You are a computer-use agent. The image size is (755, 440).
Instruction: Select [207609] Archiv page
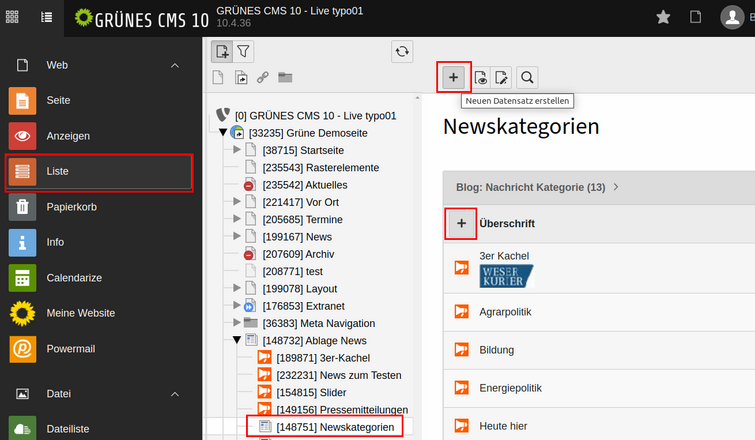[298, 255]
